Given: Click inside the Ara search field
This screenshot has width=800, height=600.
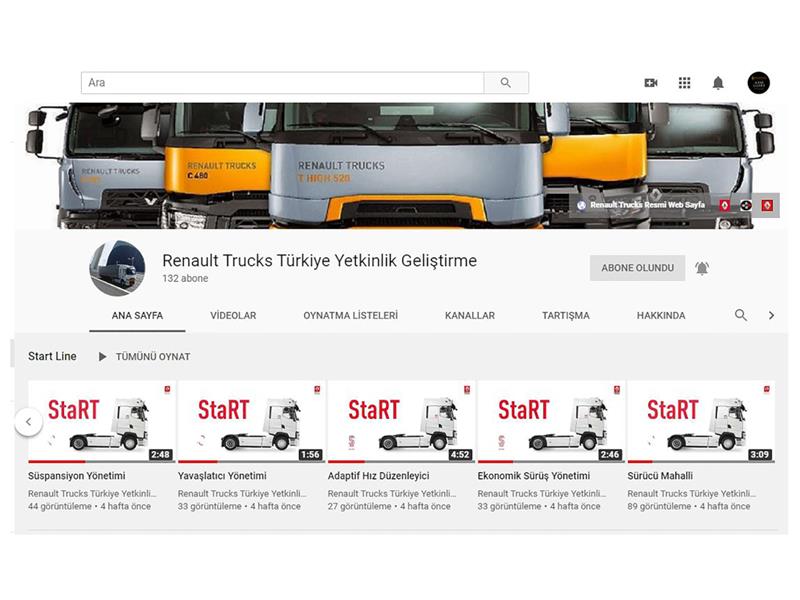Looking at the screenshot, I should pyautogui.click(x=282, y=83).
